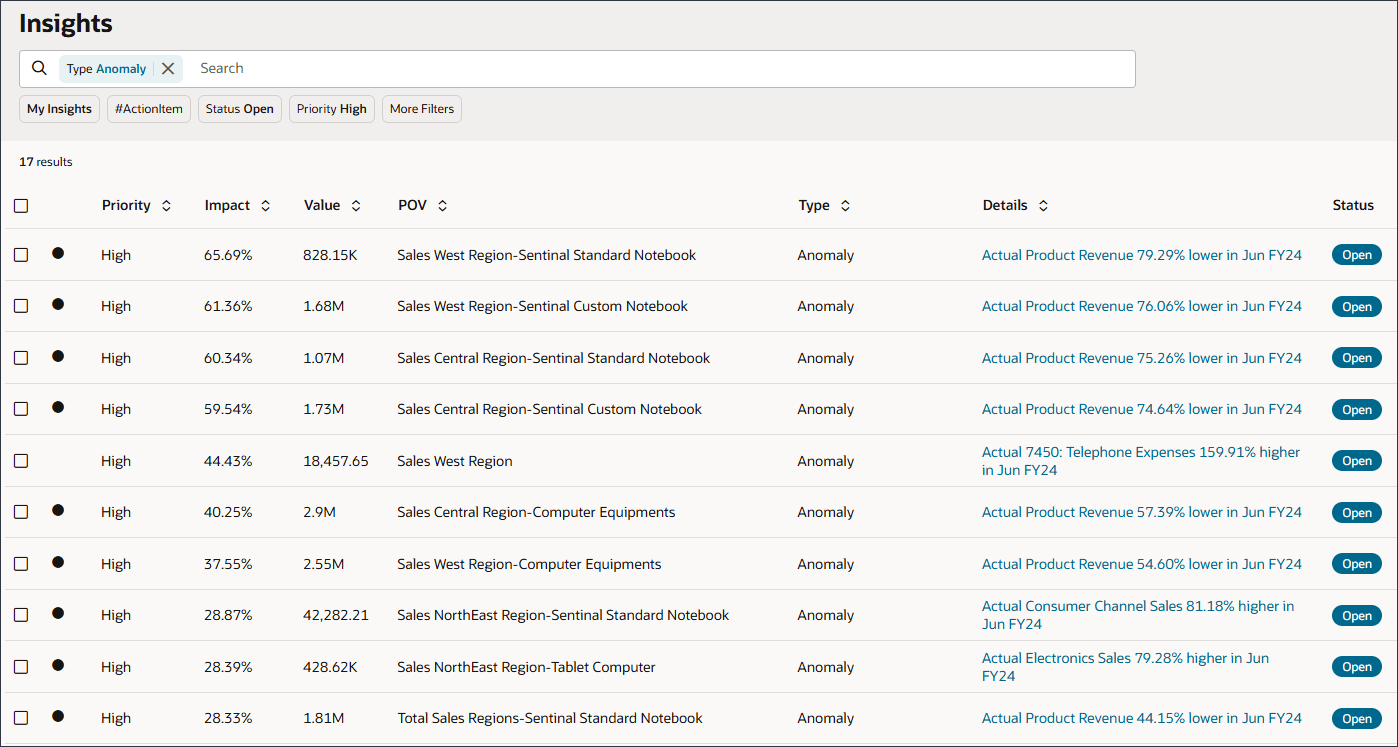Screen dimensions: 1398x747
Task: Sort results by Value
Action: pos(354,205)
